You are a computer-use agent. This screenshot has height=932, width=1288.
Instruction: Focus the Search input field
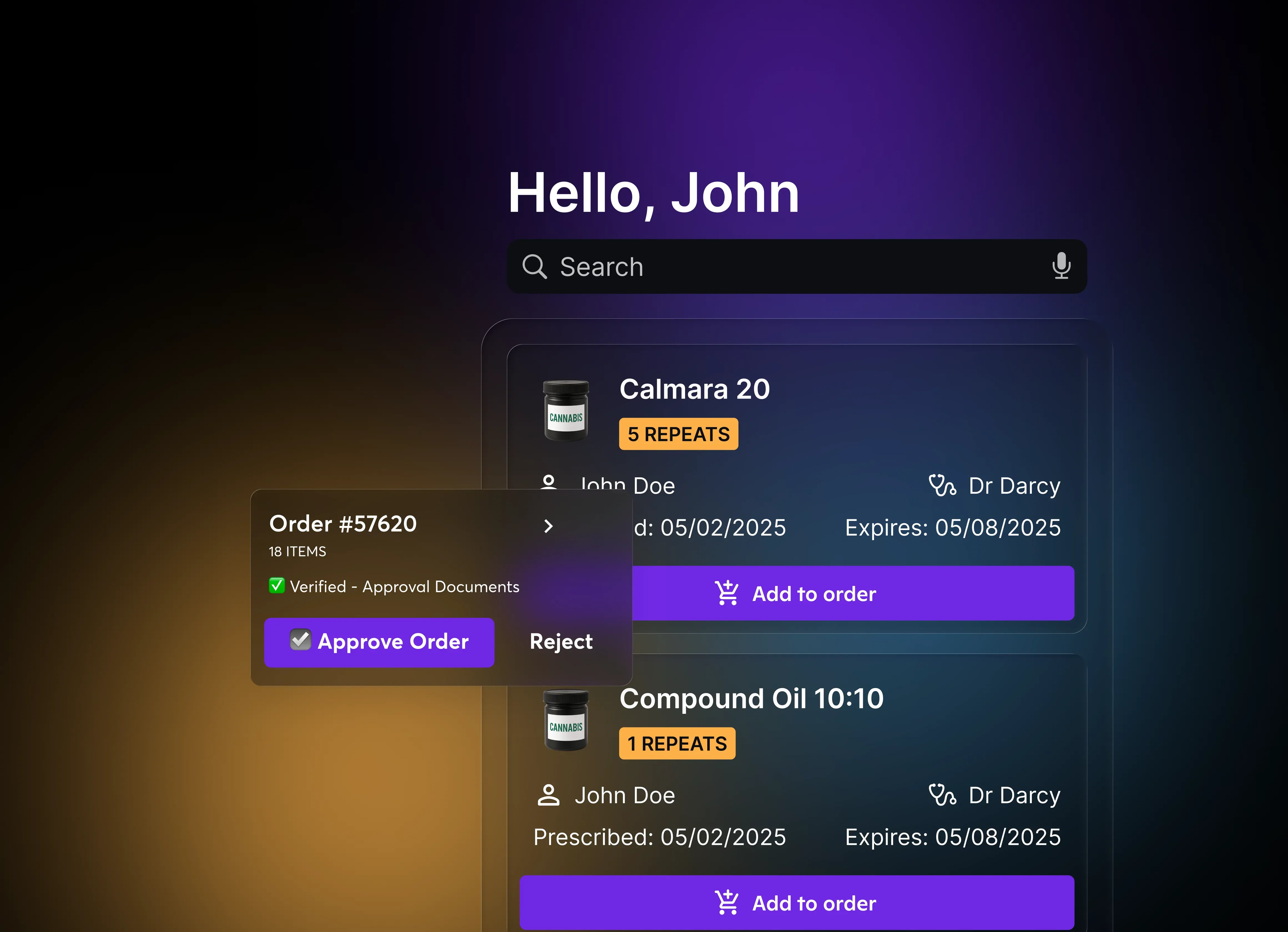[x=795, y=266]
